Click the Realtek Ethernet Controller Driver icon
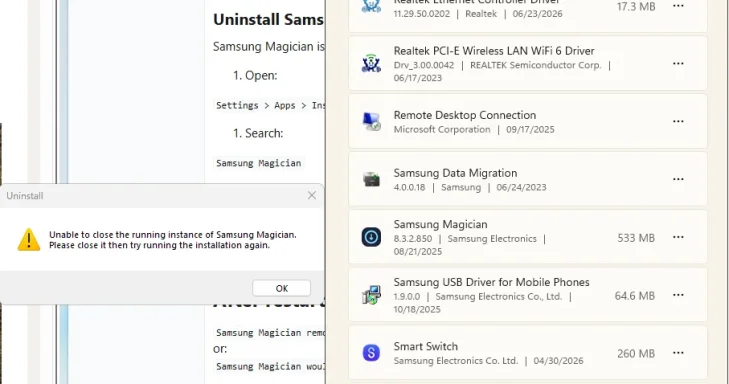This screenshot has width=729, height=384. [x=371, y=6]
